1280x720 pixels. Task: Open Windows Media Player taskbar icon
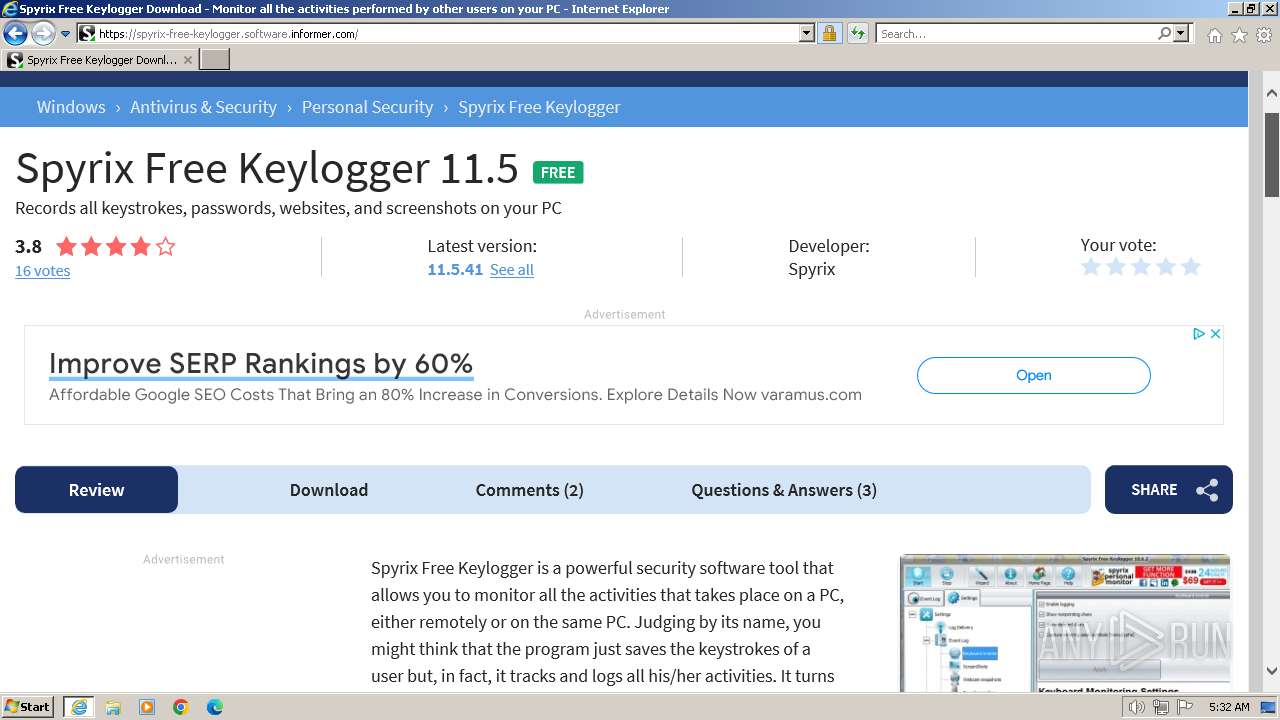[147, 707]
